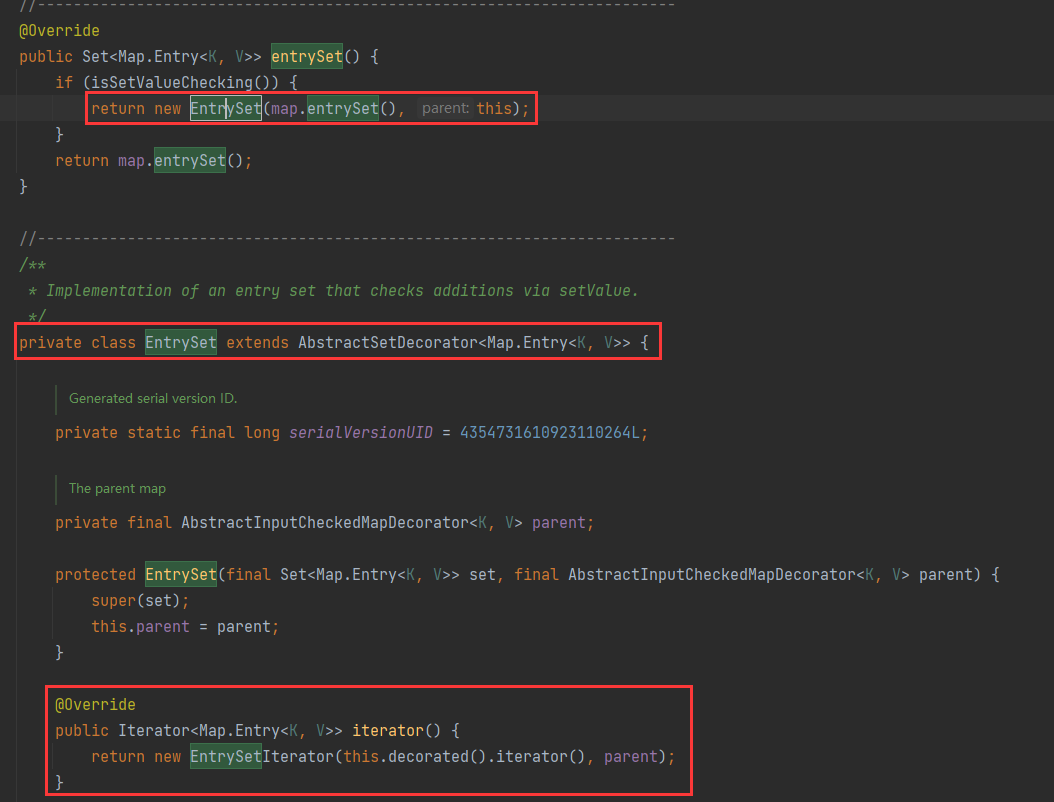Click the @Override annotation above the entrySet method
Viewport: 1054px width, 802px height.
click(x=59, y=31)
